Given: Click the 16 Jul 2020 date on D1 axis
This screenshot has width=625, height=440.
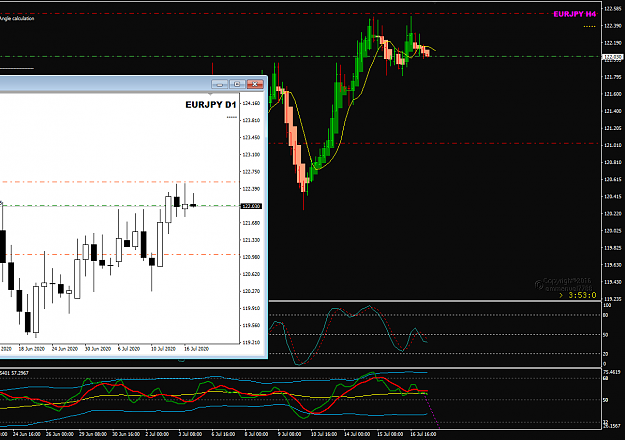Looking at the screenshot, I should tap(197, 349).
